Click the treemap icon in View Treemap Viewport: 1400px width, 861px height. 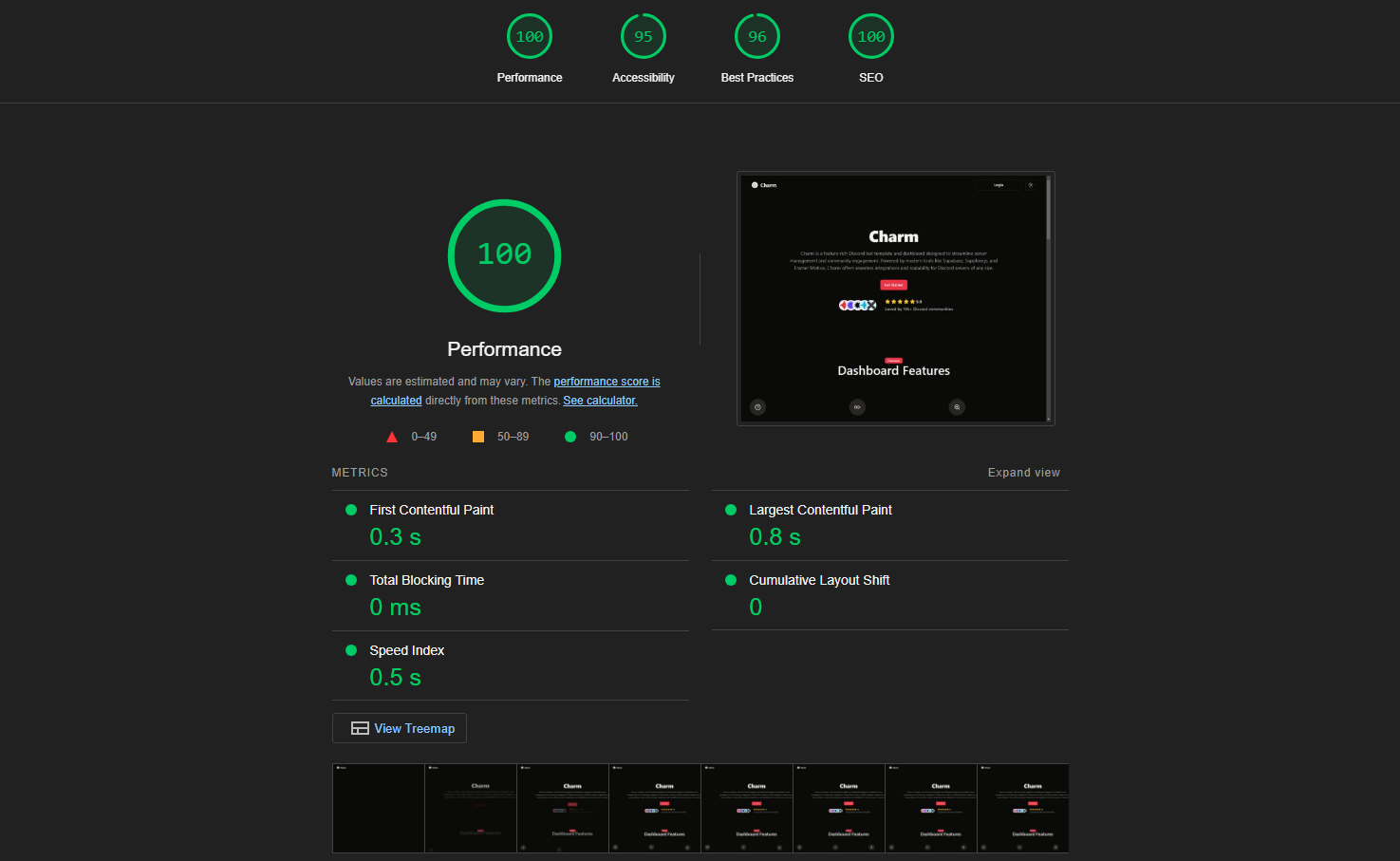coord(360,728)
